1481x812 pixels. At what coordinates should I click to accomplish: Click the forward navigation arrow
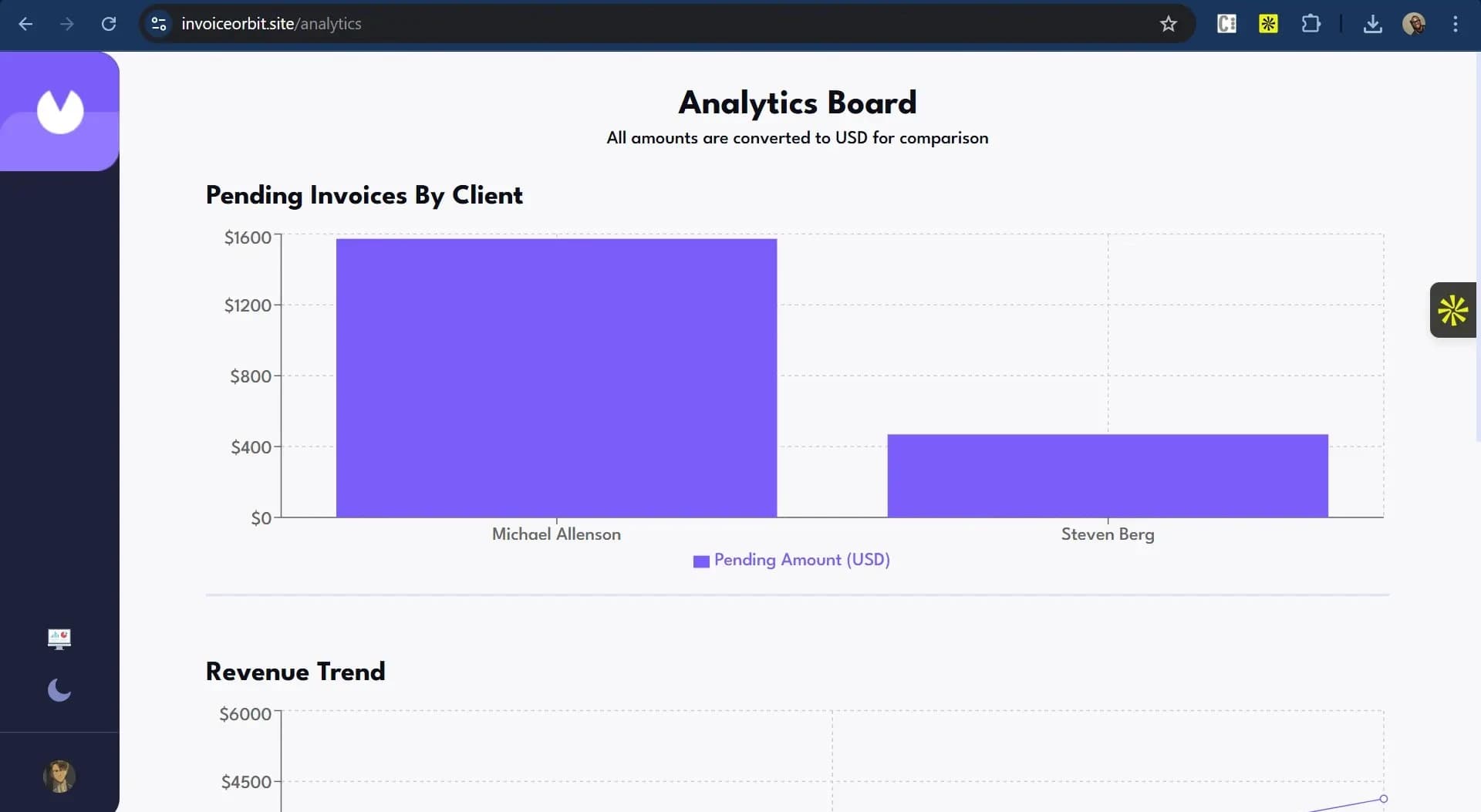(x=67, y=24)
